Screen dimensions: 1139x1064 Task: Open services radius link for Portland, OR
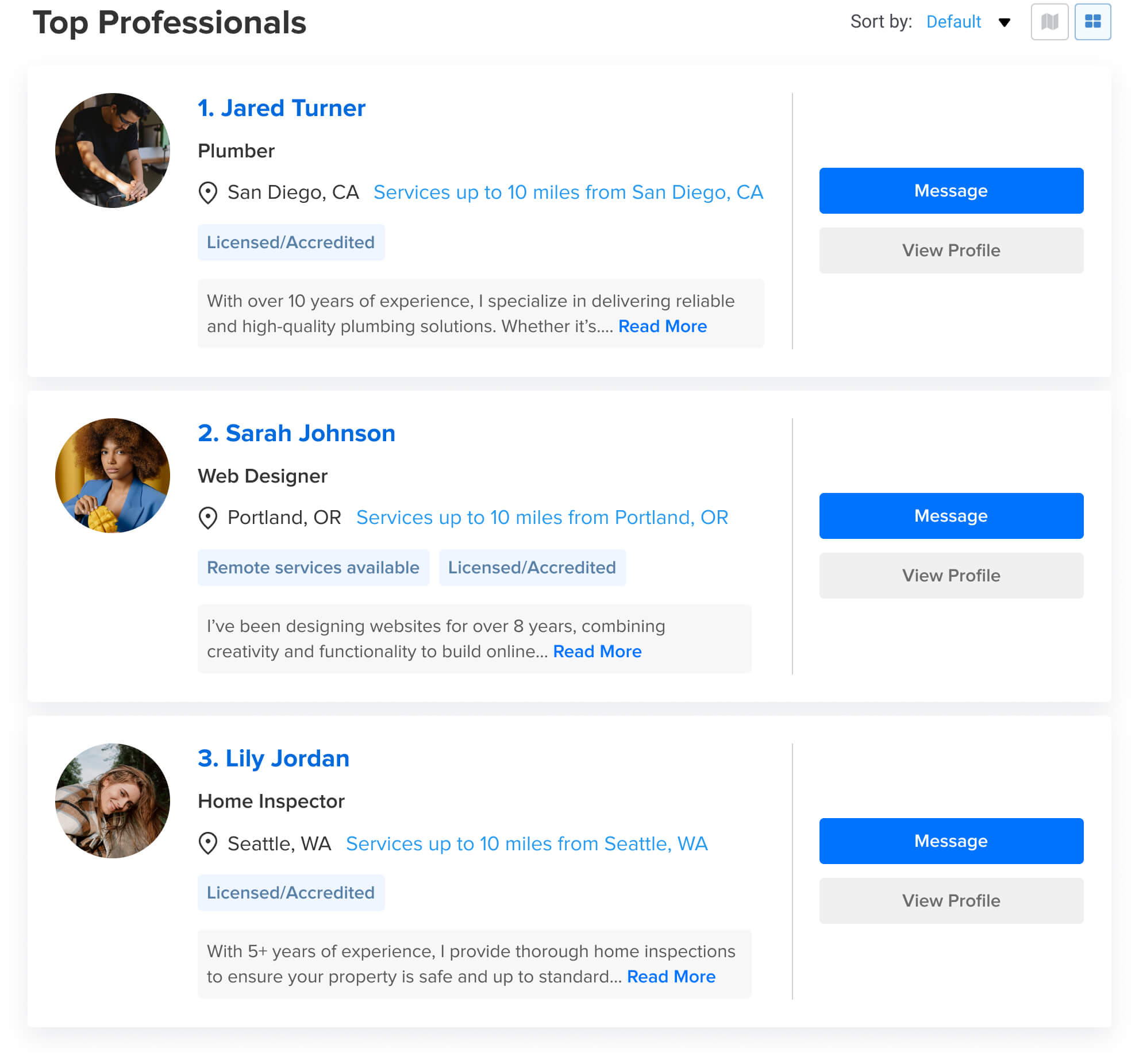(541, 518)
